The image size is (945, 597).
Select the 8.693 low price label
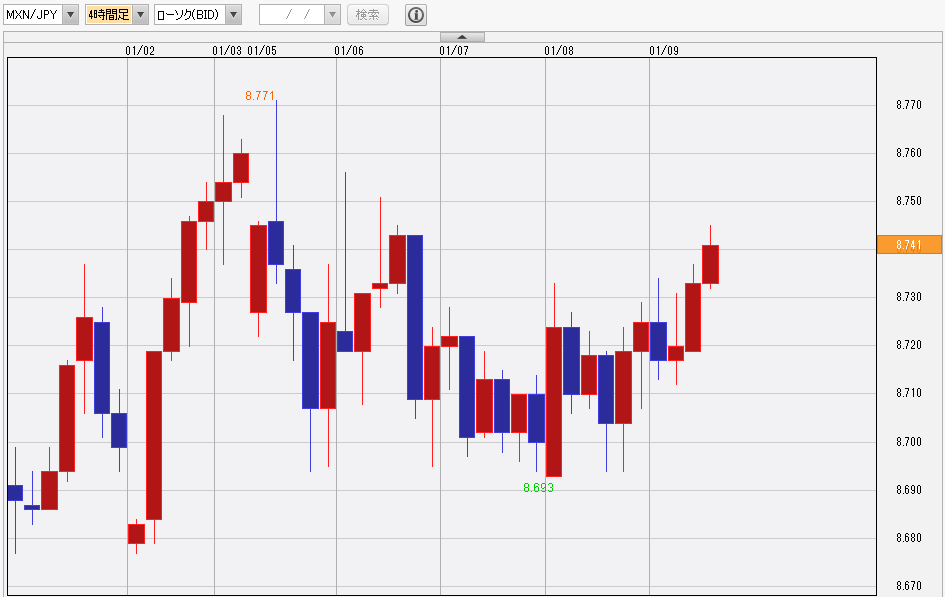coord(538,488)
